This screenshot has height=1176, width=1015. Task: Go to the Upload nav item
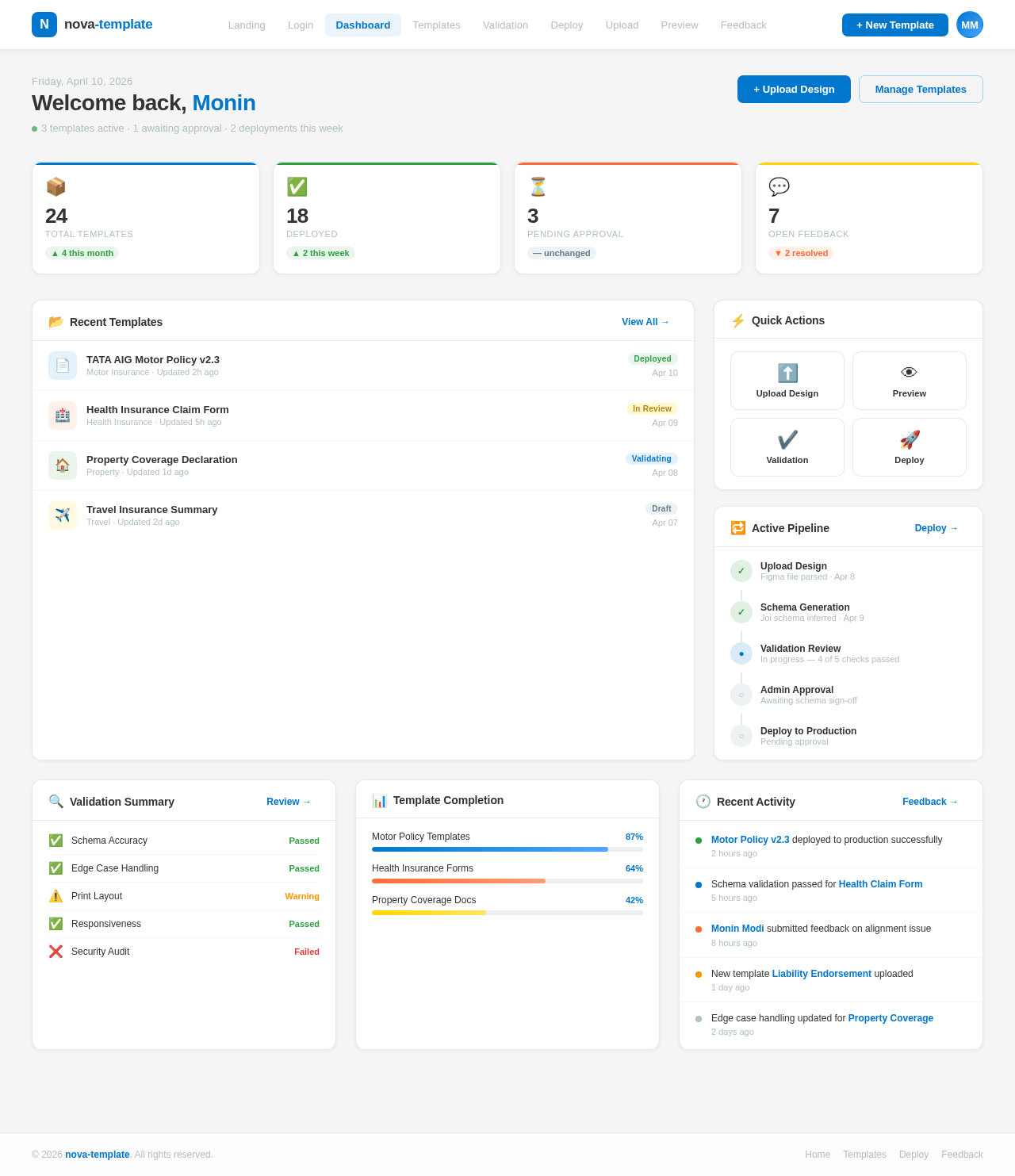coord(622,25)
